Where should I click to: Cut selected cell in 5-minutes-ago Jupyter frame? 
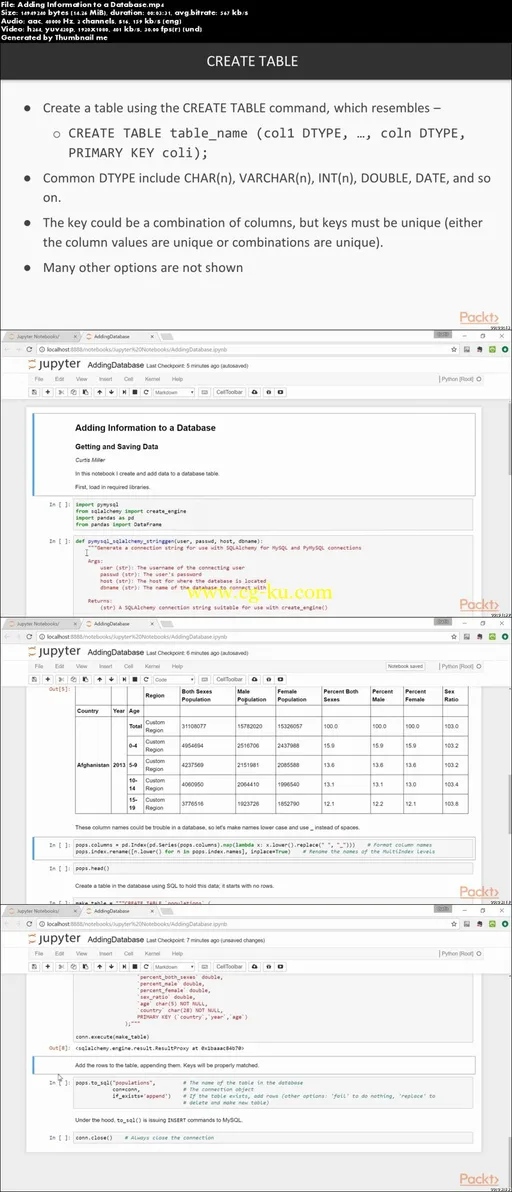pyautogui.click(x=62, y=392)
